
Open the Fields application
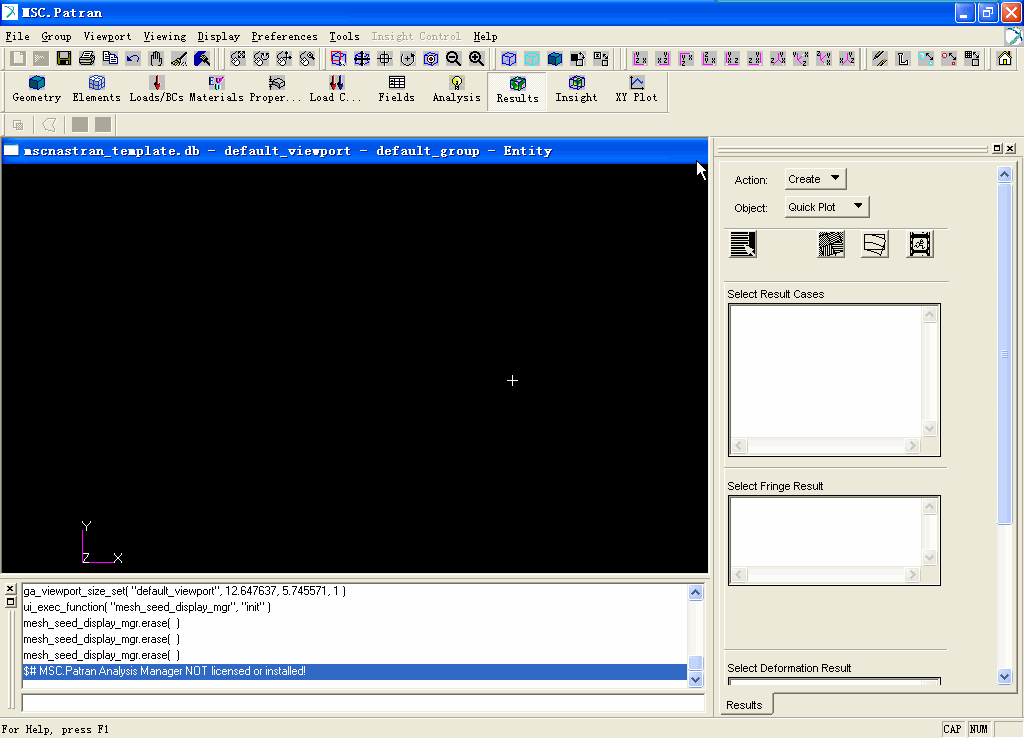pos(396,89)
